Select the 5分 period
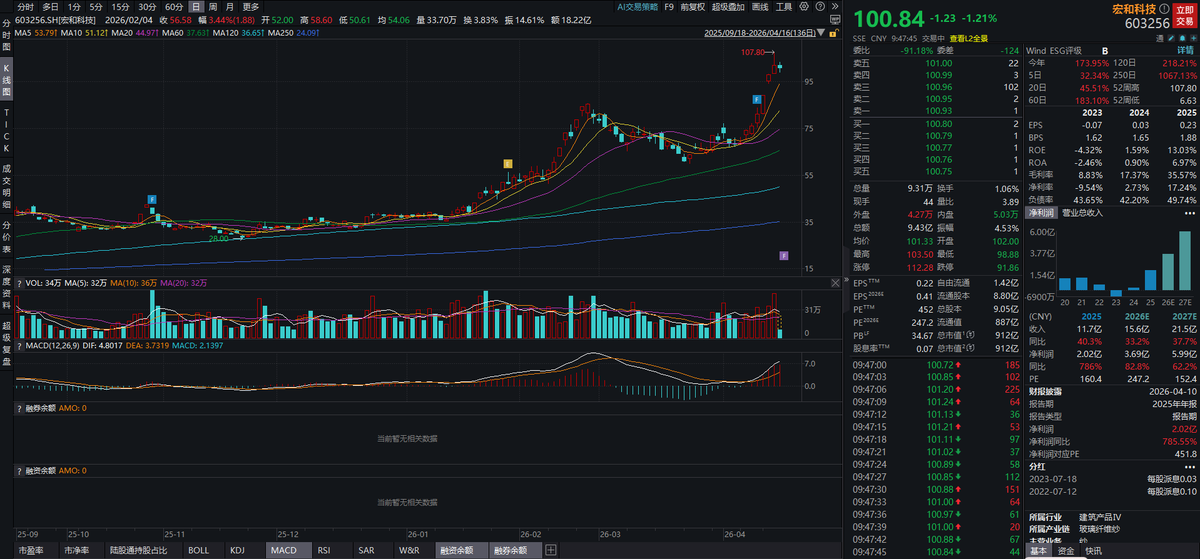This screenshot has height=559, width=1200. (96, 6)
